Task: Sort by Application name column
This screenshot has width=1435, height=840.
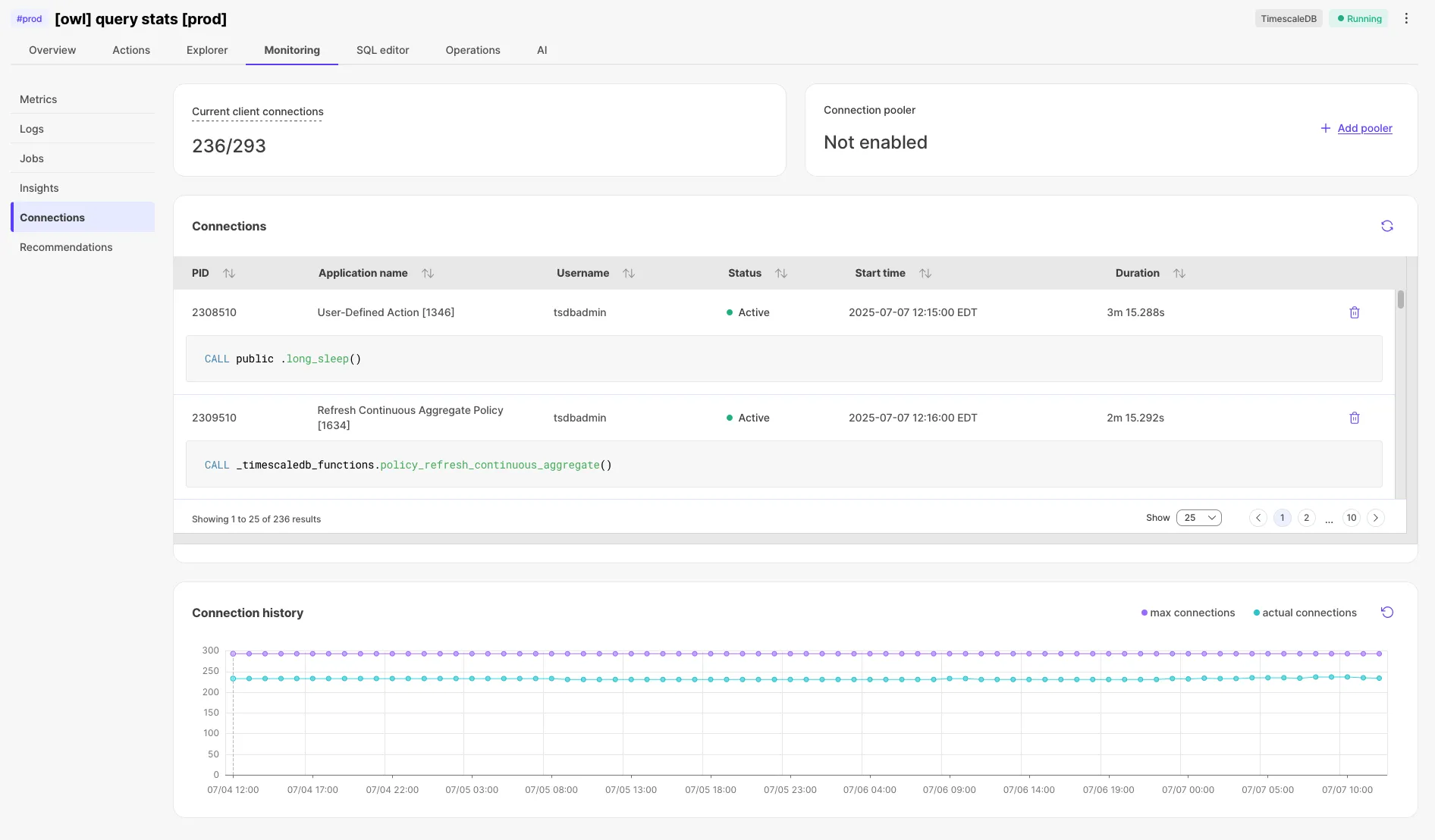Action: click(428, 273)
